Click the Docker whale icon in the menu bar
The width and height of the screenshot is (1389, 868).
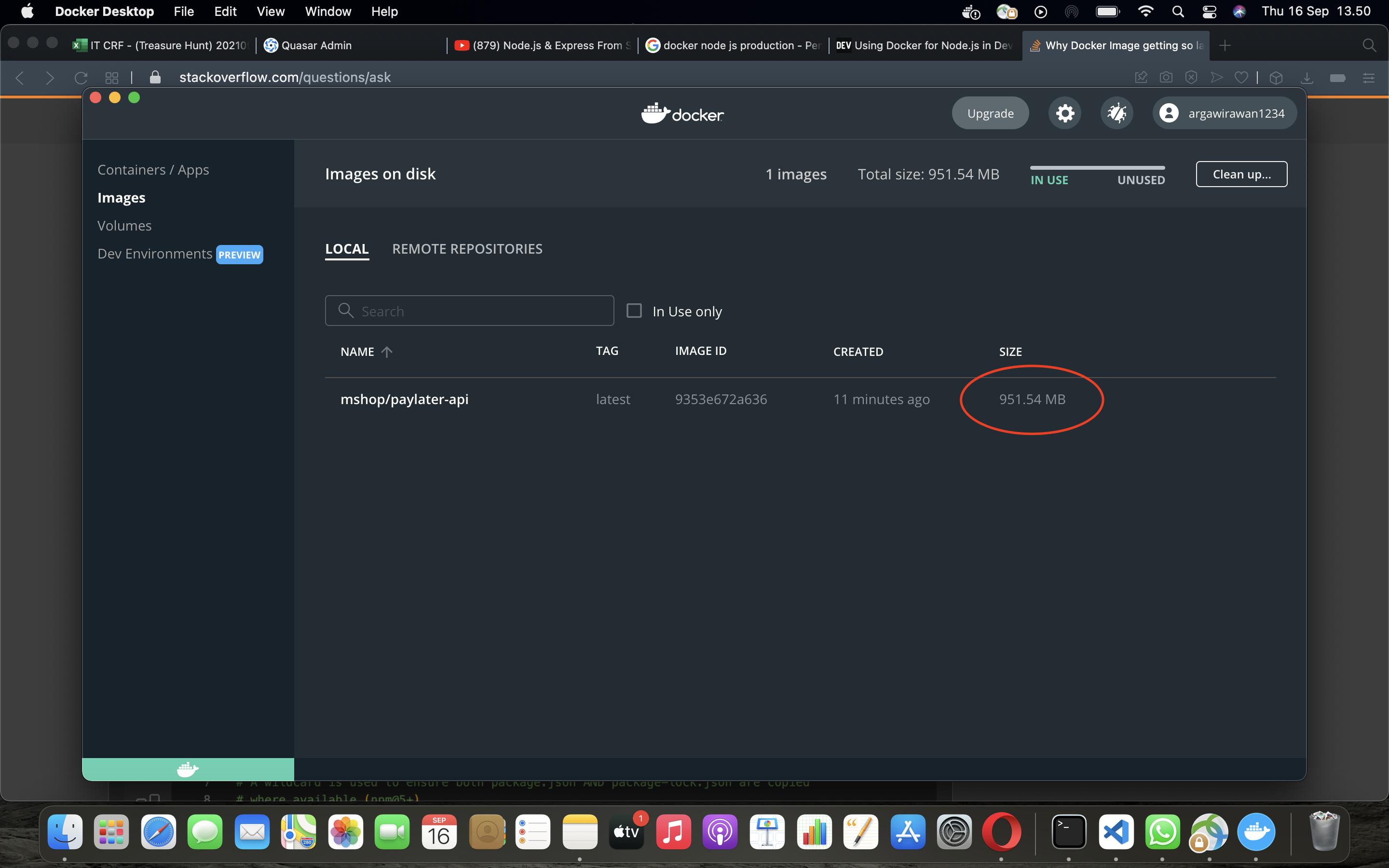point(970,12)
